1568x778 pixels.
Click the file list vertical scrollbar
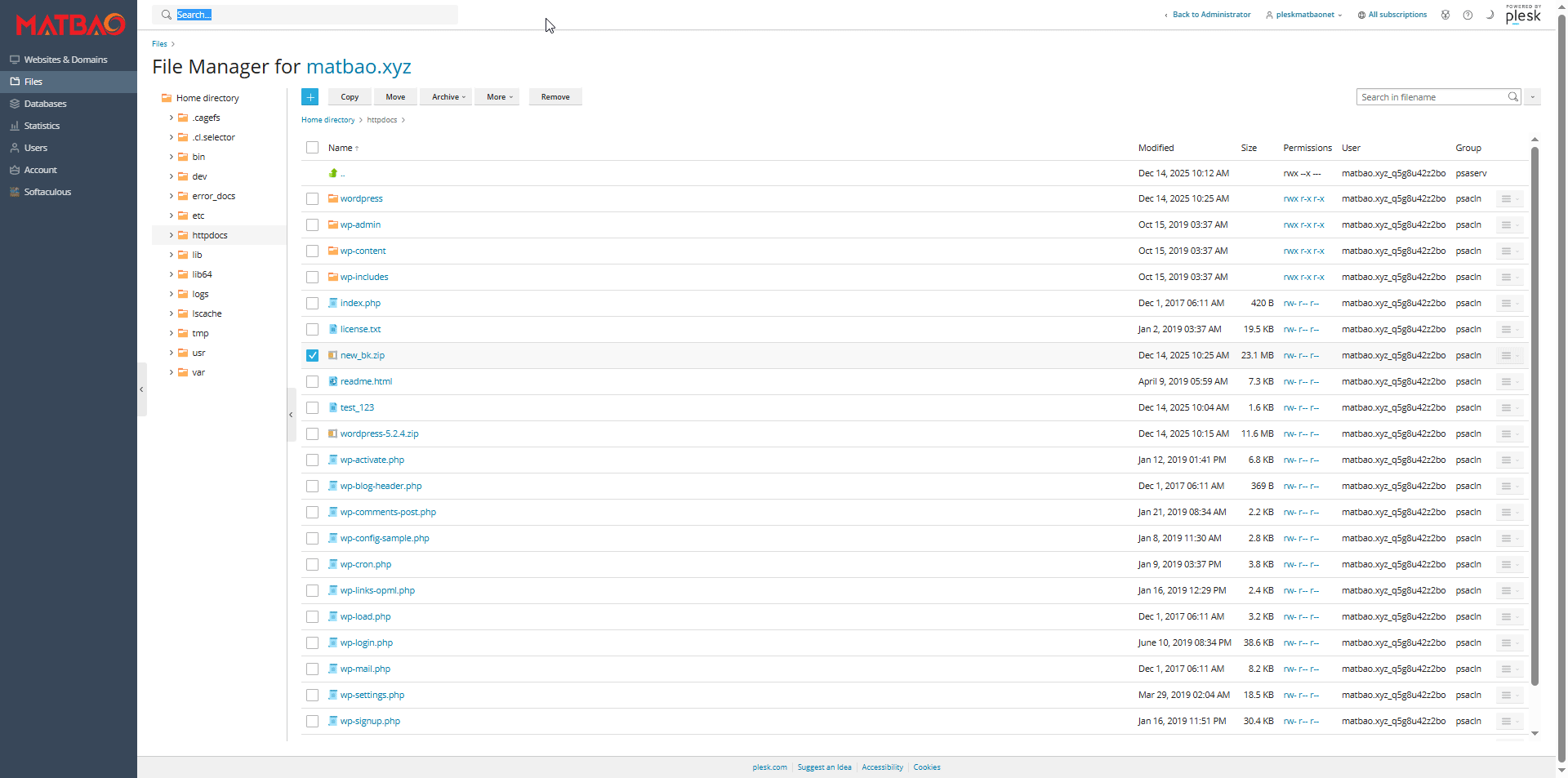[x=1535, y=408]
